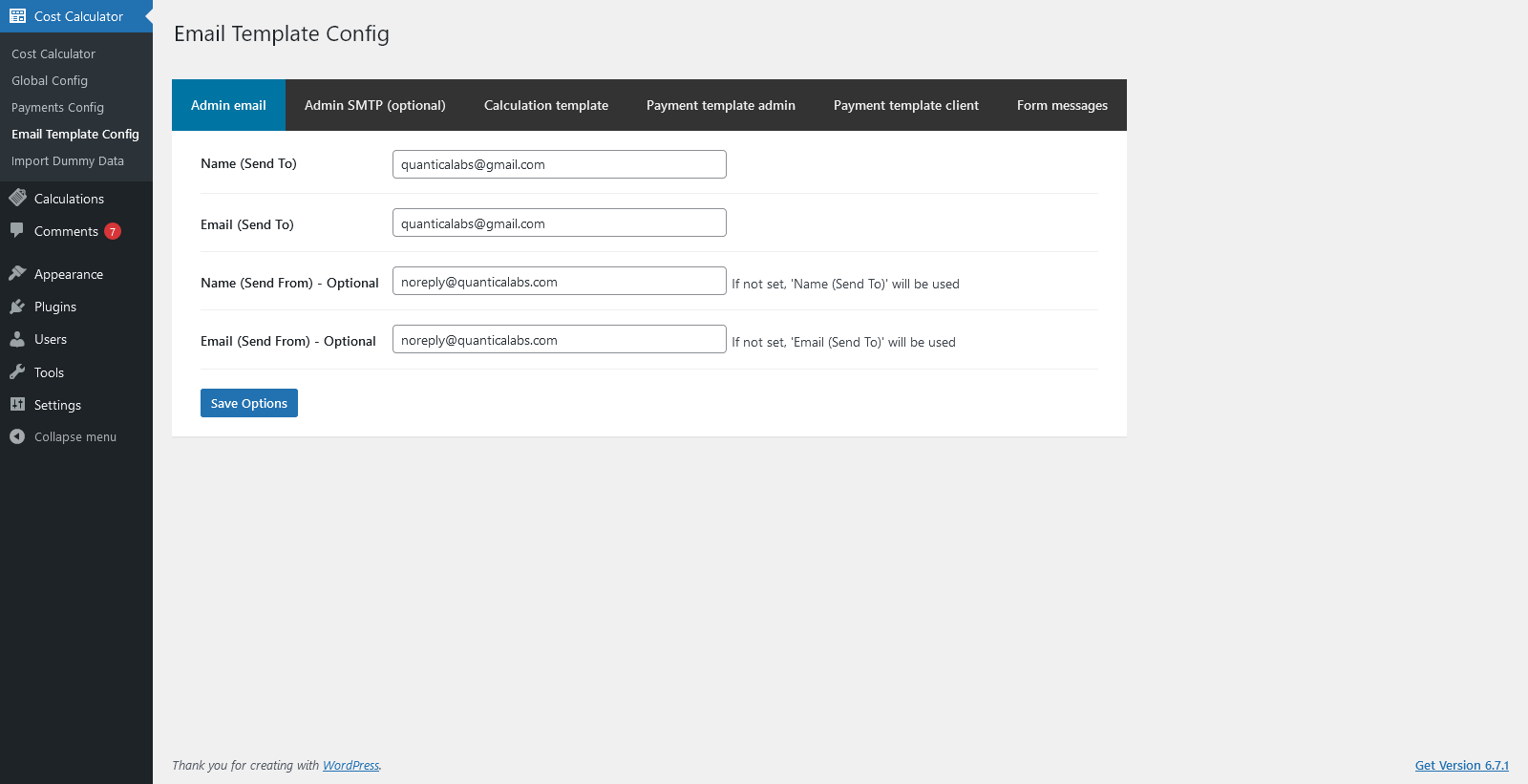Collapse the sidebar menu
This screenshot has height=784, width=1528.
point(63,437)
